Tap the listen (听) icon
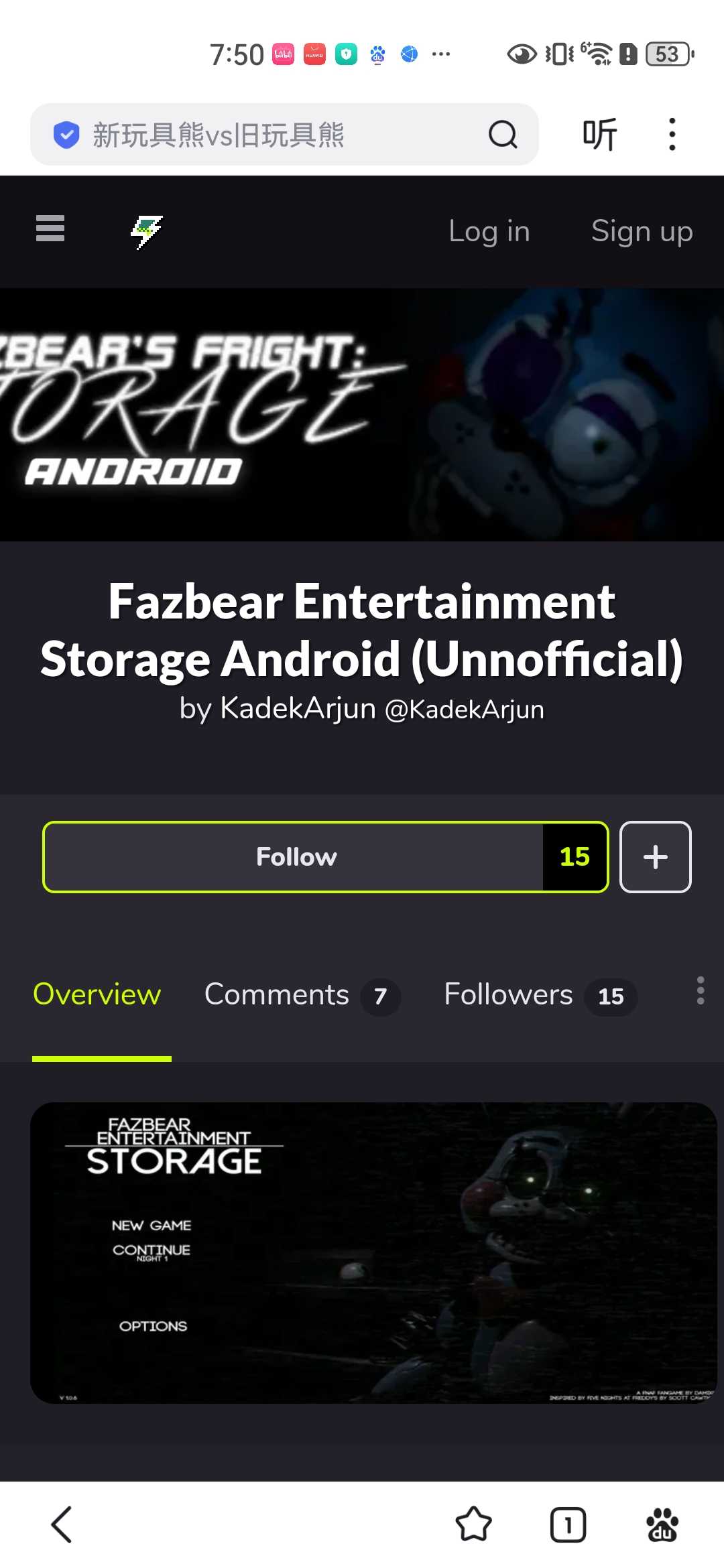724x1568 pixels. pyautogui.click(x=599, y=135)
